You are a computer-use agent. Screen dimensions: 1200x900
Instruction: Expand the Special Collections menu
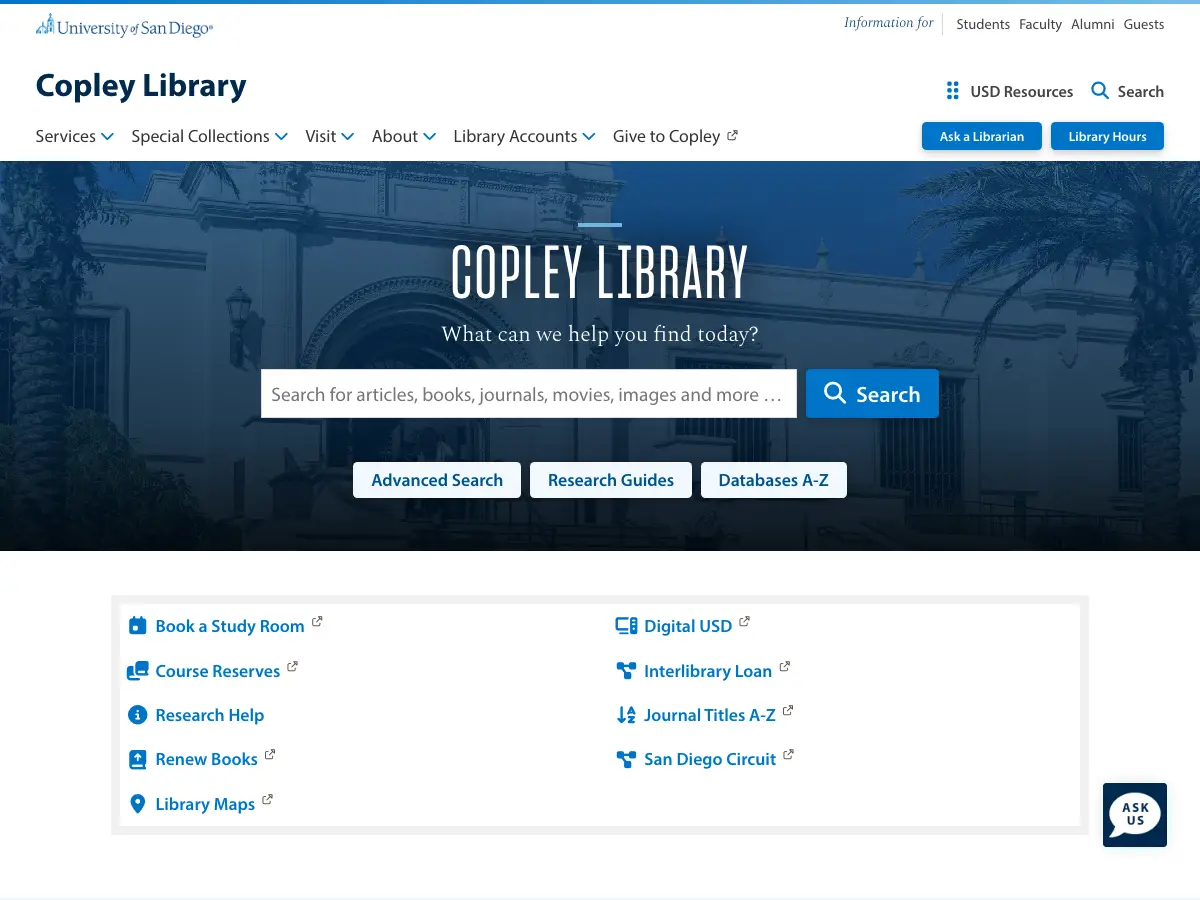pyautogui.click(x=210, y=136)
